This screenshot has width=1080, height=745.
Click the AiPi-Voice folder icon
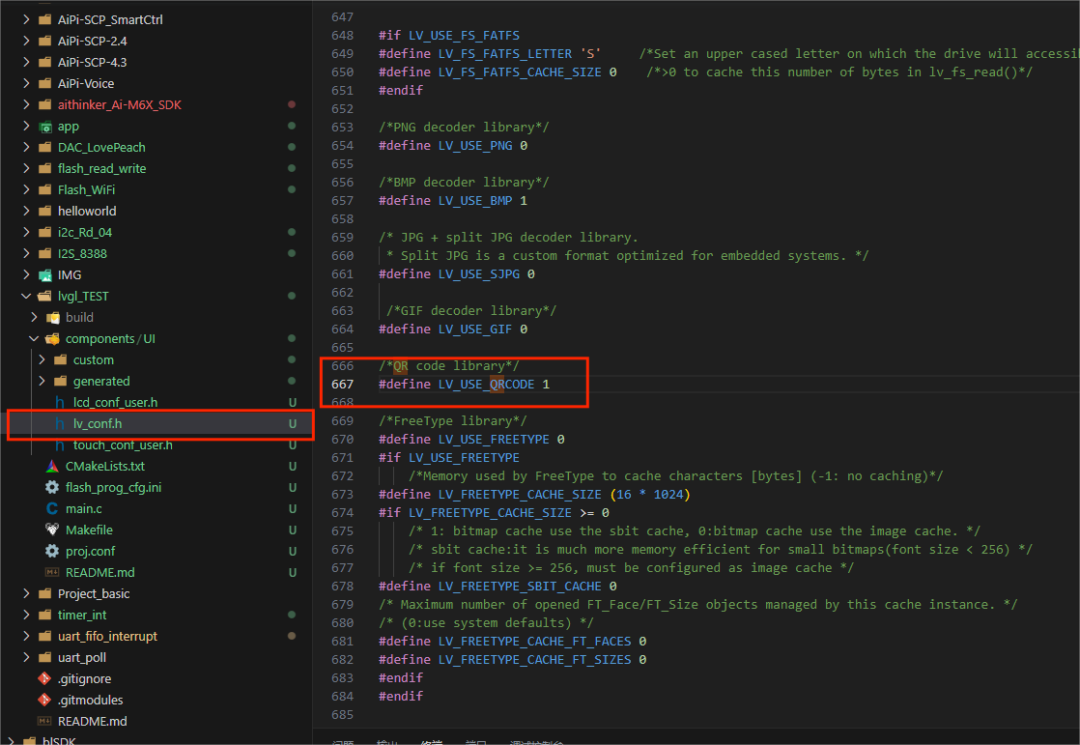(x=45, y=83)
